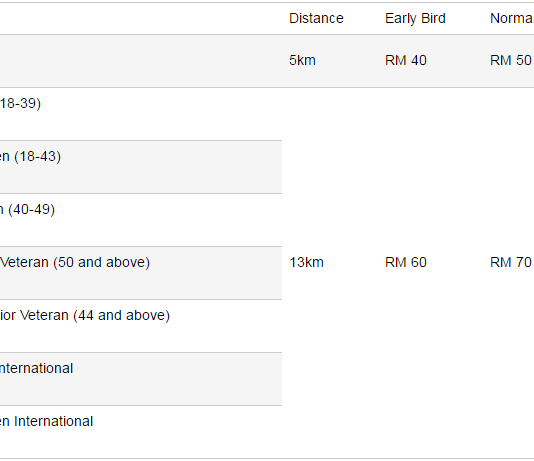Click the Normal column header
The image size is (534, 461).
512,18
